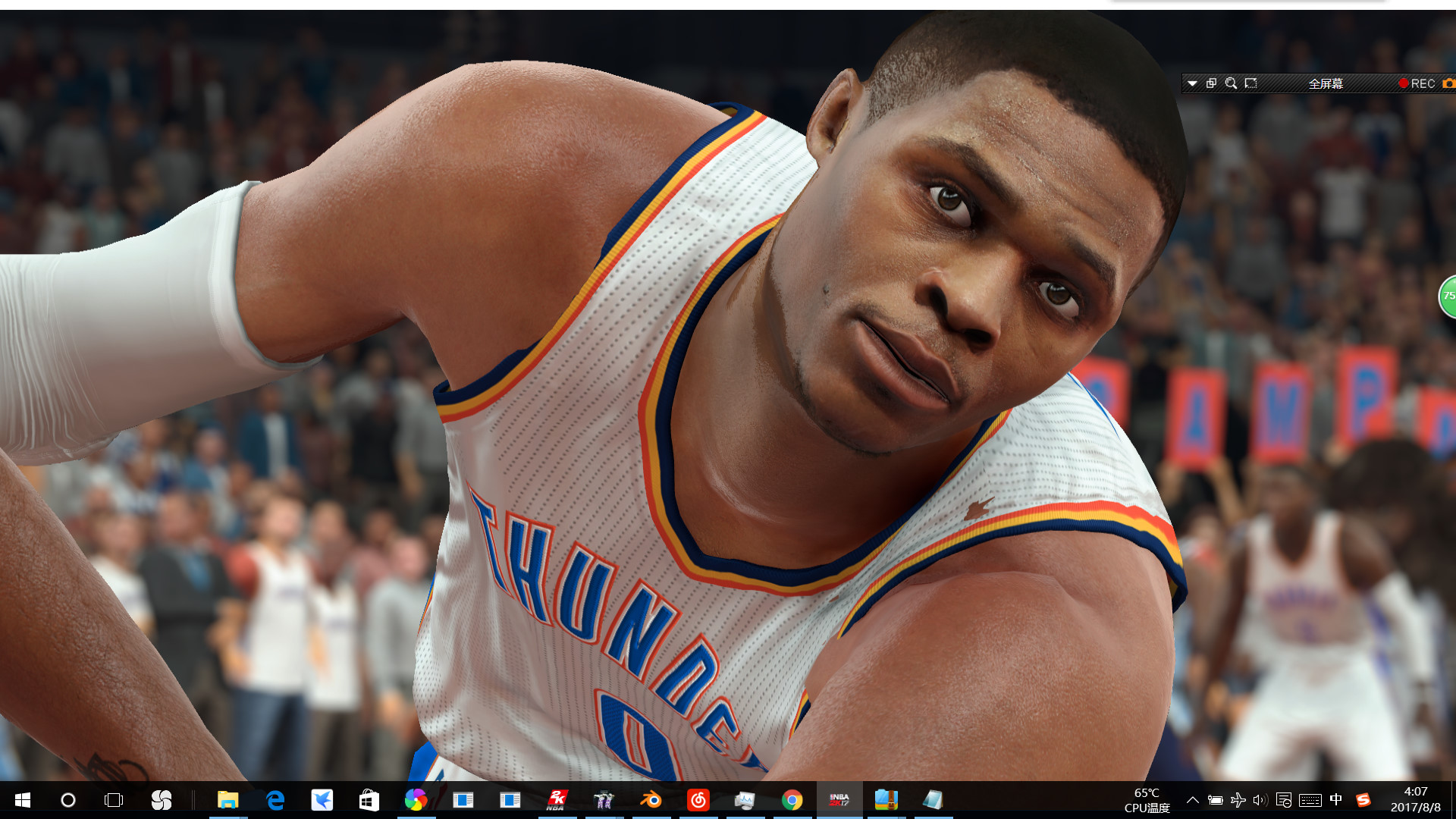Click the 65℃ CPU温度 readout
The height and width of the screenshot is (819, 1456).
[x=1147, y=800]
